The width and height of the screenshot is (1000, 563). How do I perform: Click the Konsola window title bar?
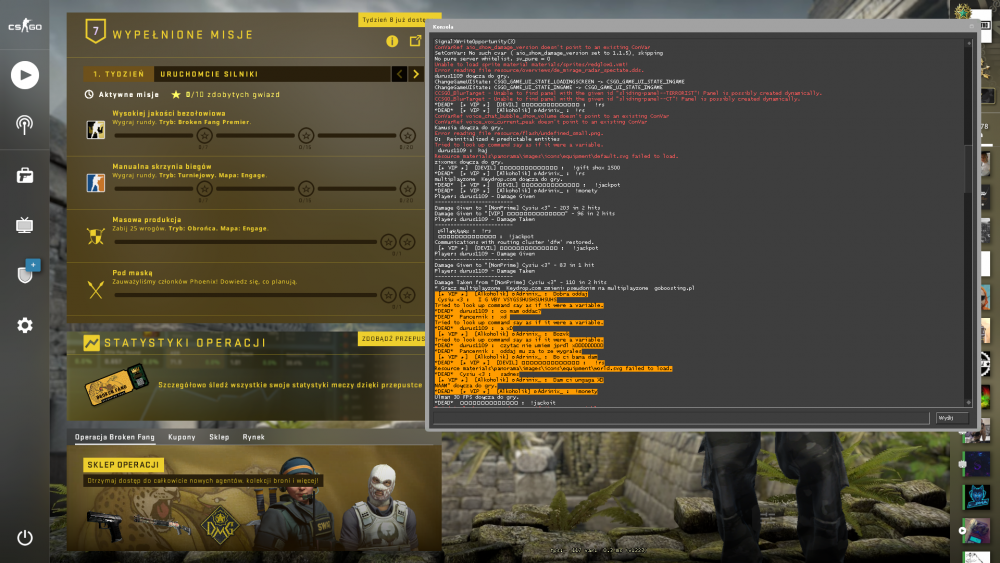pyautogui.click(x=702, y=27)
